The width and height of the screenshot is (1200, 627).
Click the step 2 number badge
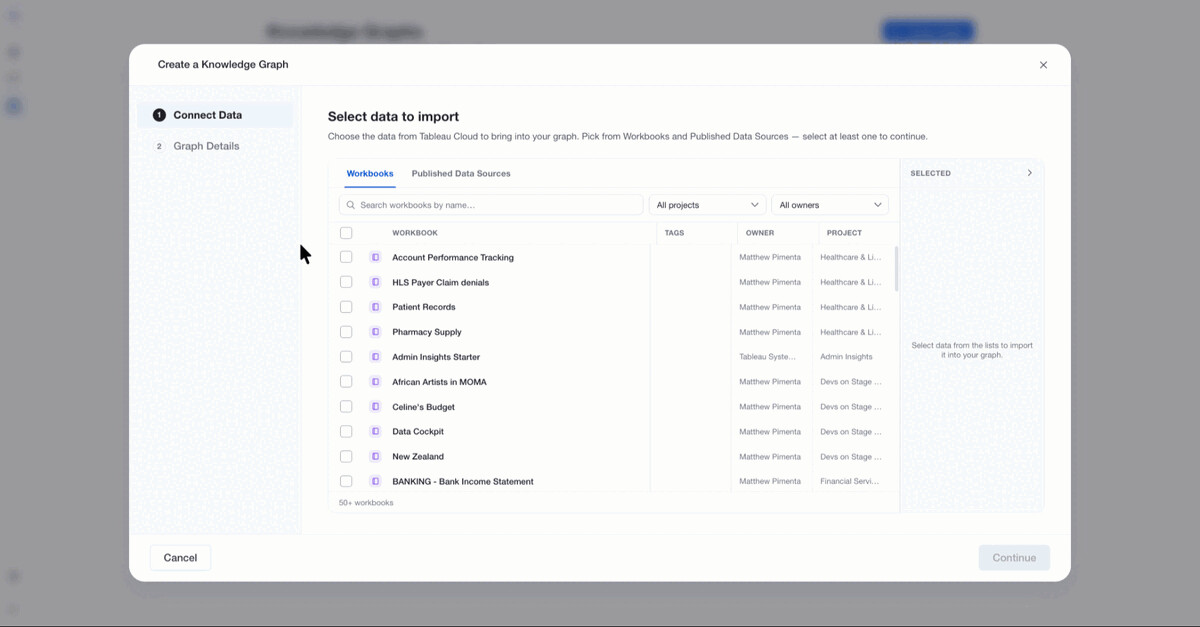159,146
